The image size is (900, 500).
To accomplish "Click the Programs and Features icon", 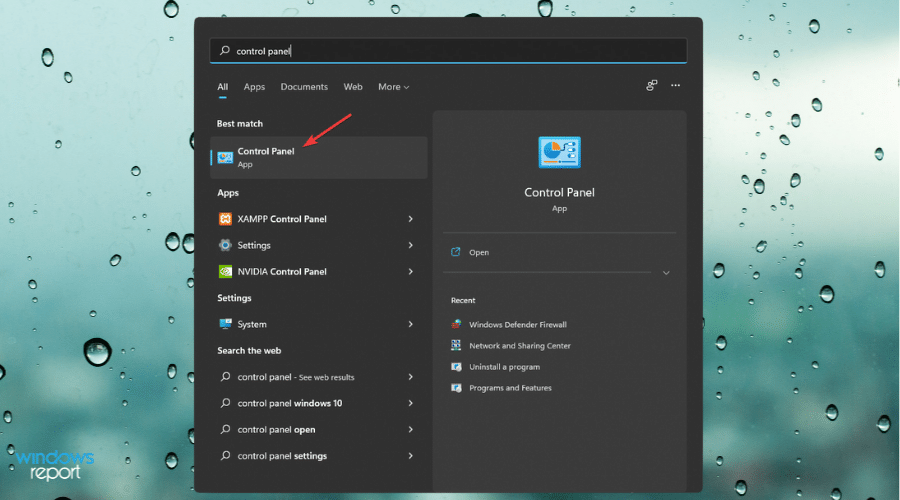I will tap(456, 388).
